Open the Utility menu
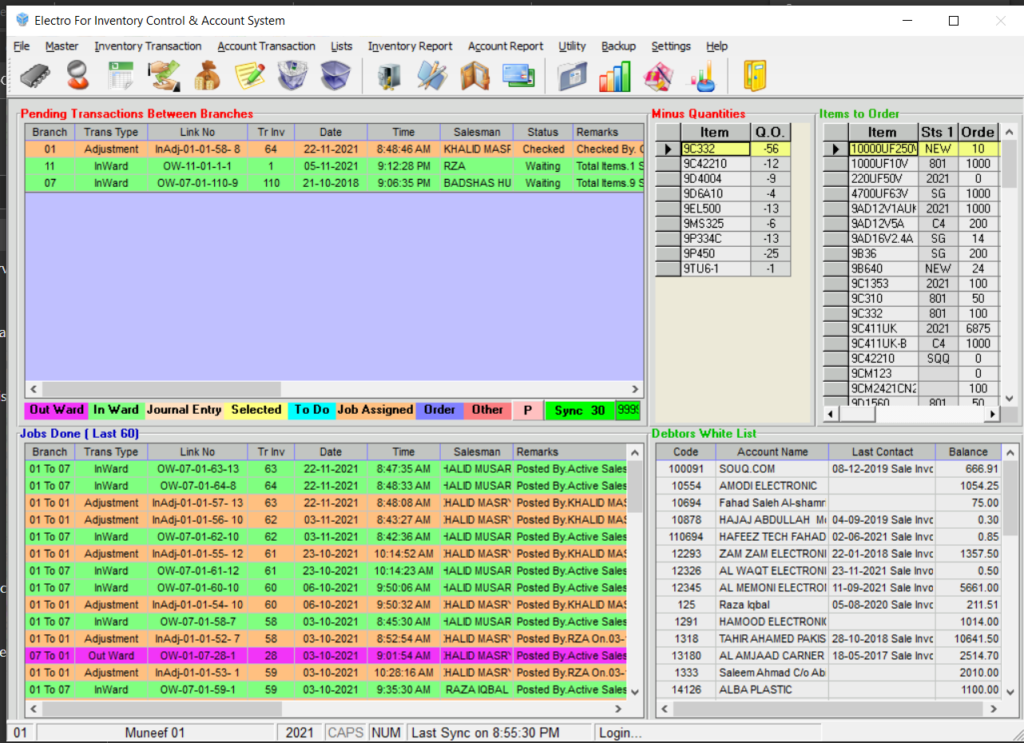Screen dimensions: 1024x743 coord(572,46)
